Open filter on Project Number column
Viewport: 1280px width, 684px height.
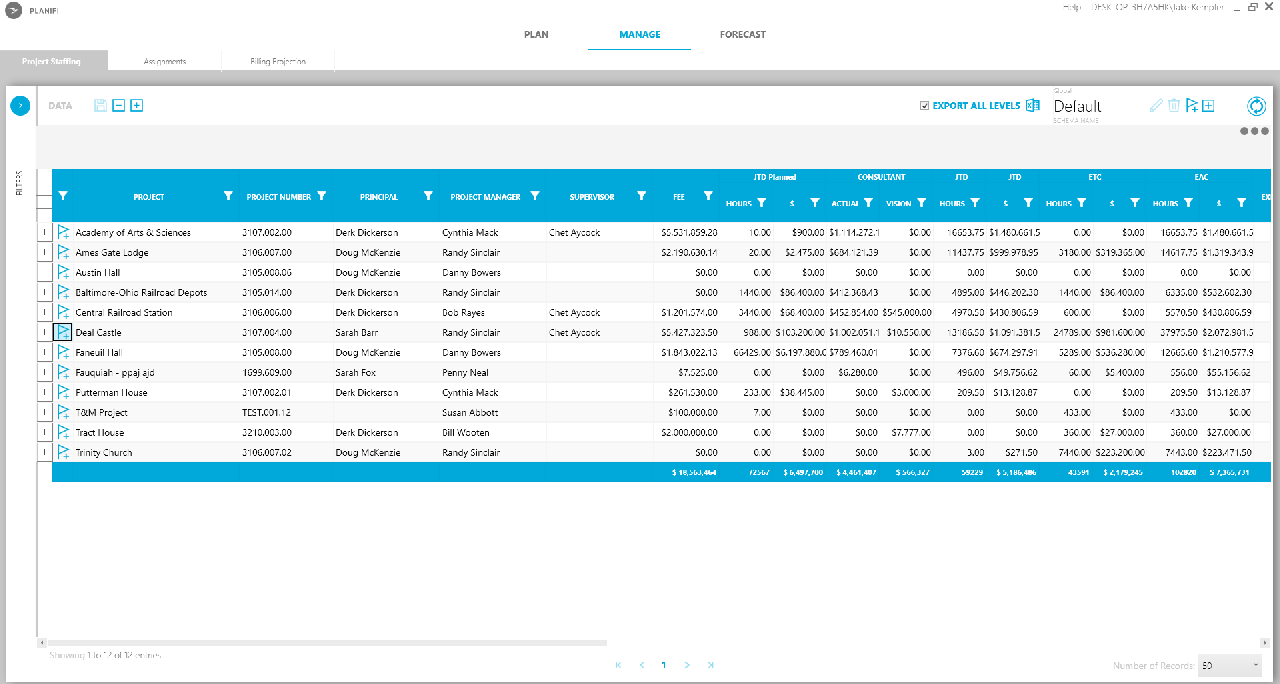point(321,196)
